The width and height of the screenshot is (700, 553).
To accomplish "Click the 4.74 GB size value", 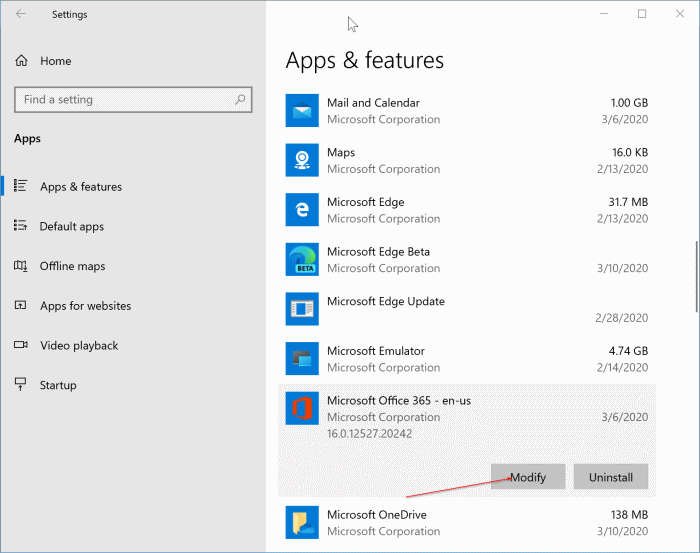I will (628, 351).
